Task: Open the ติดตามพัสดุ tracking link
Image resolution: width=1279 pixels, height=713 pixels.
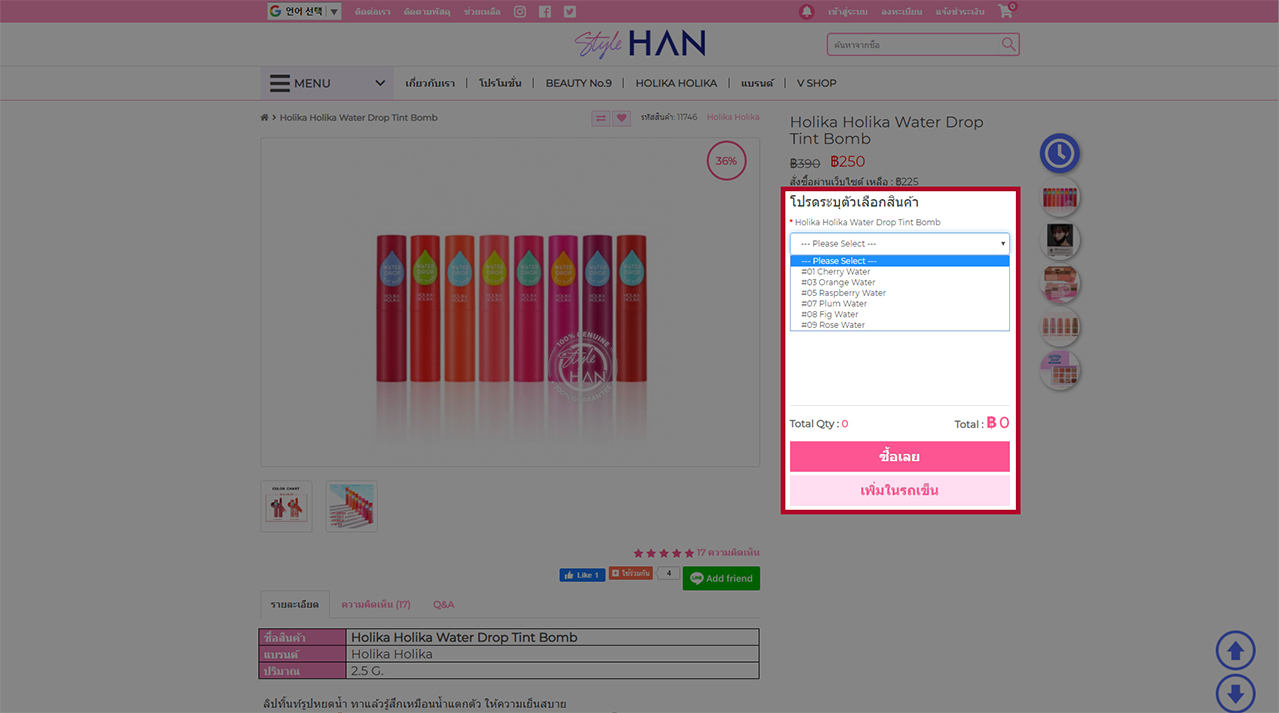Action: point(427,12)
